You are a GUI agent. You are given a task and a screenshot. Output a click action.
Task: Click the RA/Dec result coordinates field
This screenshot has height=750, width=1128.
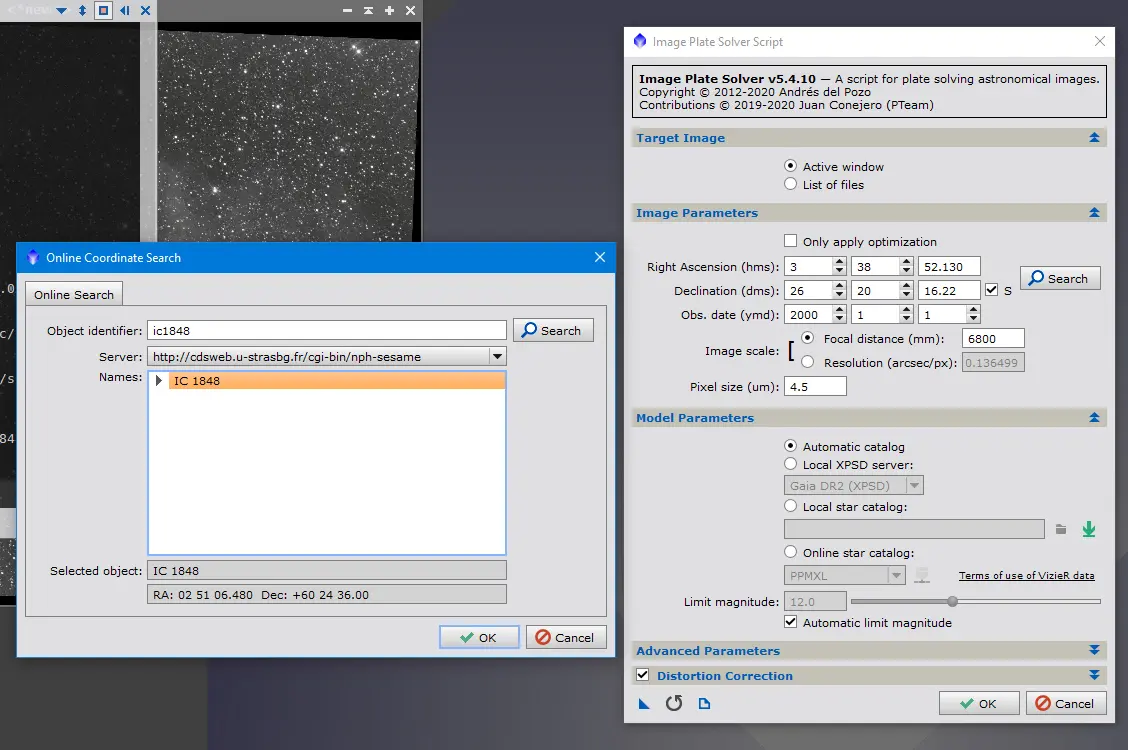(327, 595)
